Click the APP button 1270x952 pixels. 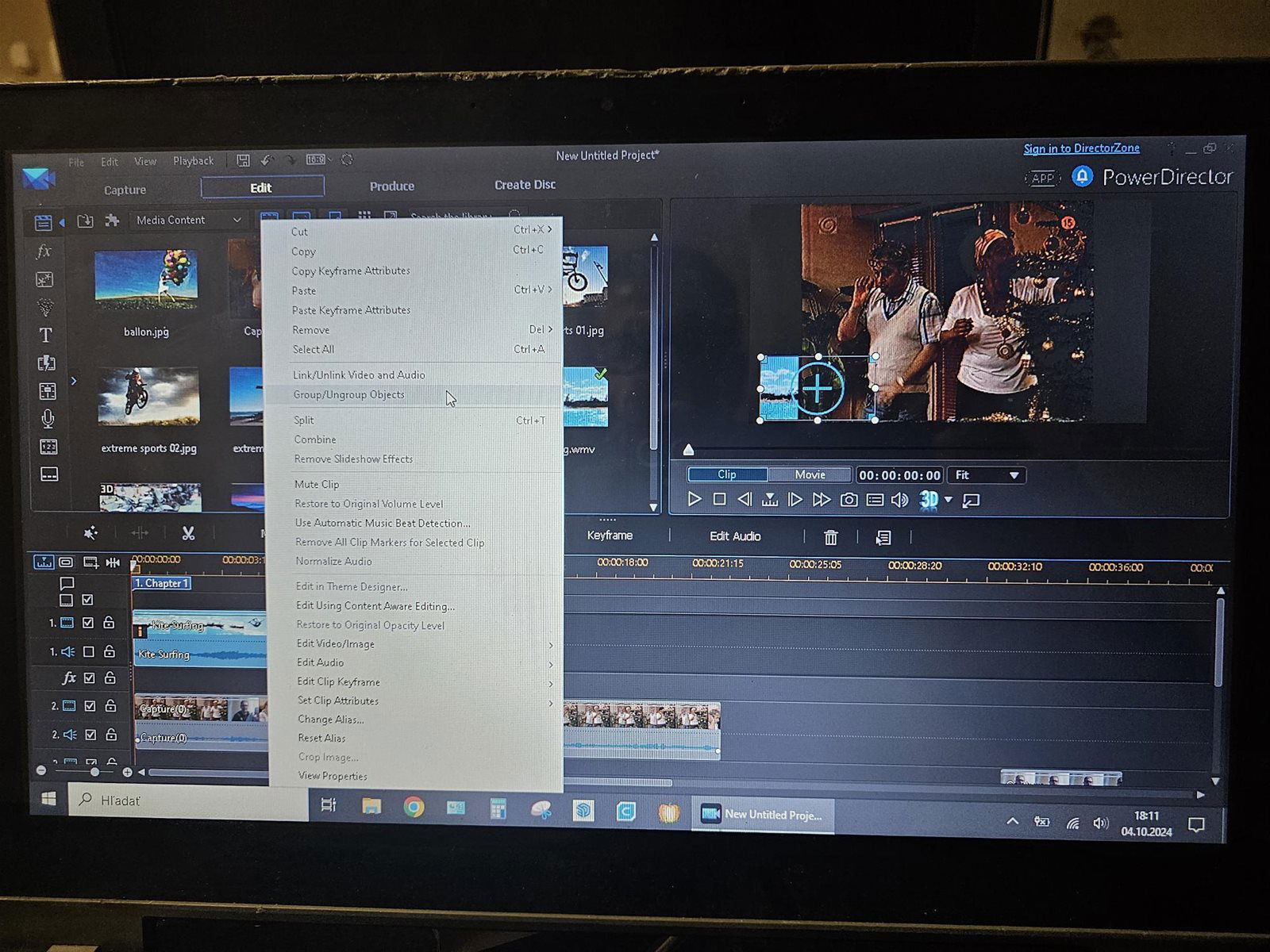click(1042, 178)
